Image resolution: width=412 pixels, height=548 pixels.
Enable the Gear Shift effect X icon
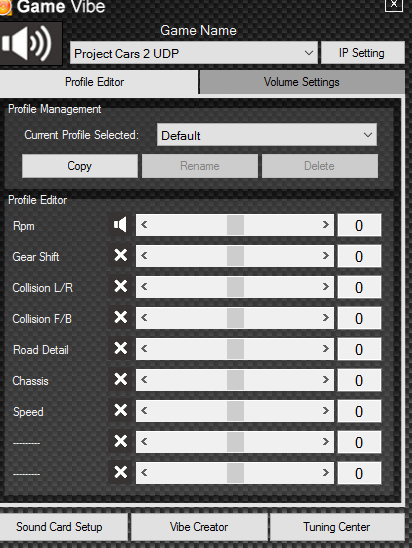tap(120, 256)
